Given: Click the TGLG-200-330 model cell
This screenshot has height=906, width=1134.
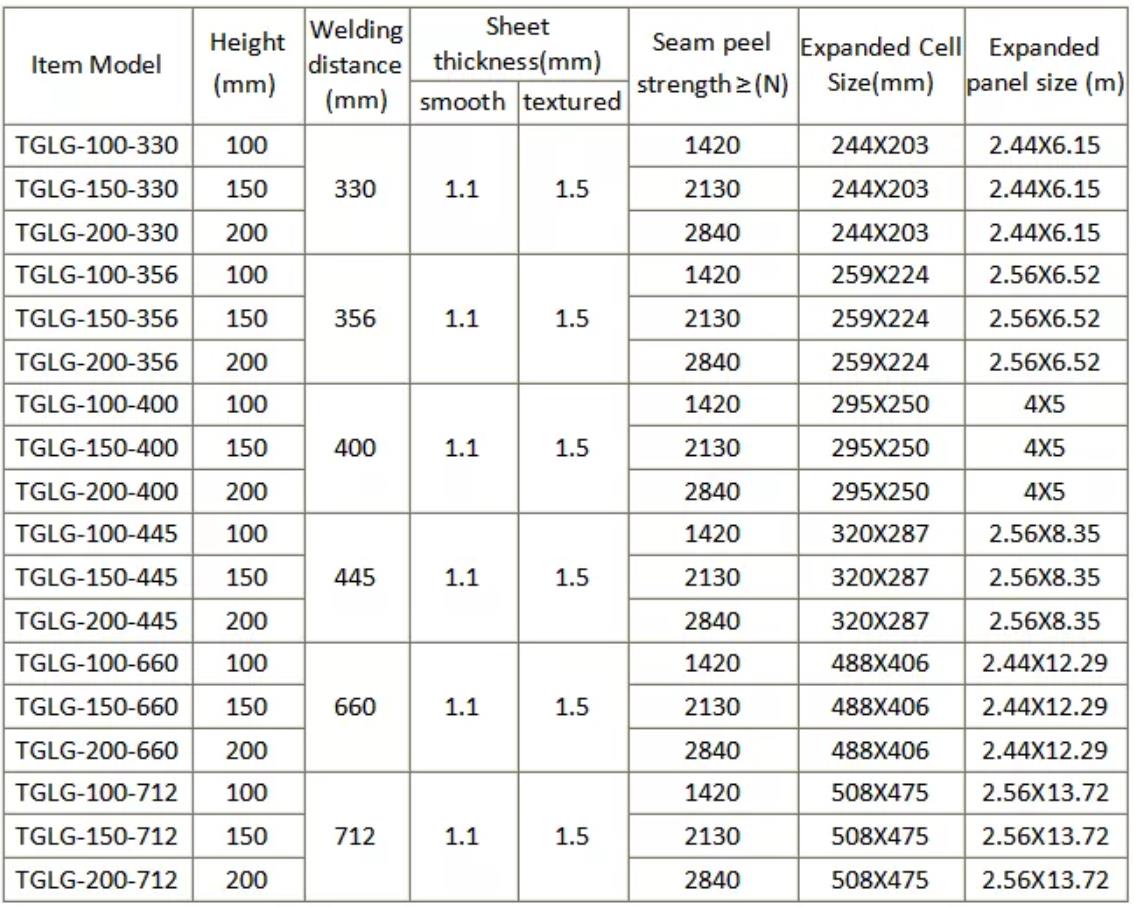Looking at the screenshot, I should click(x=97, y=233).
